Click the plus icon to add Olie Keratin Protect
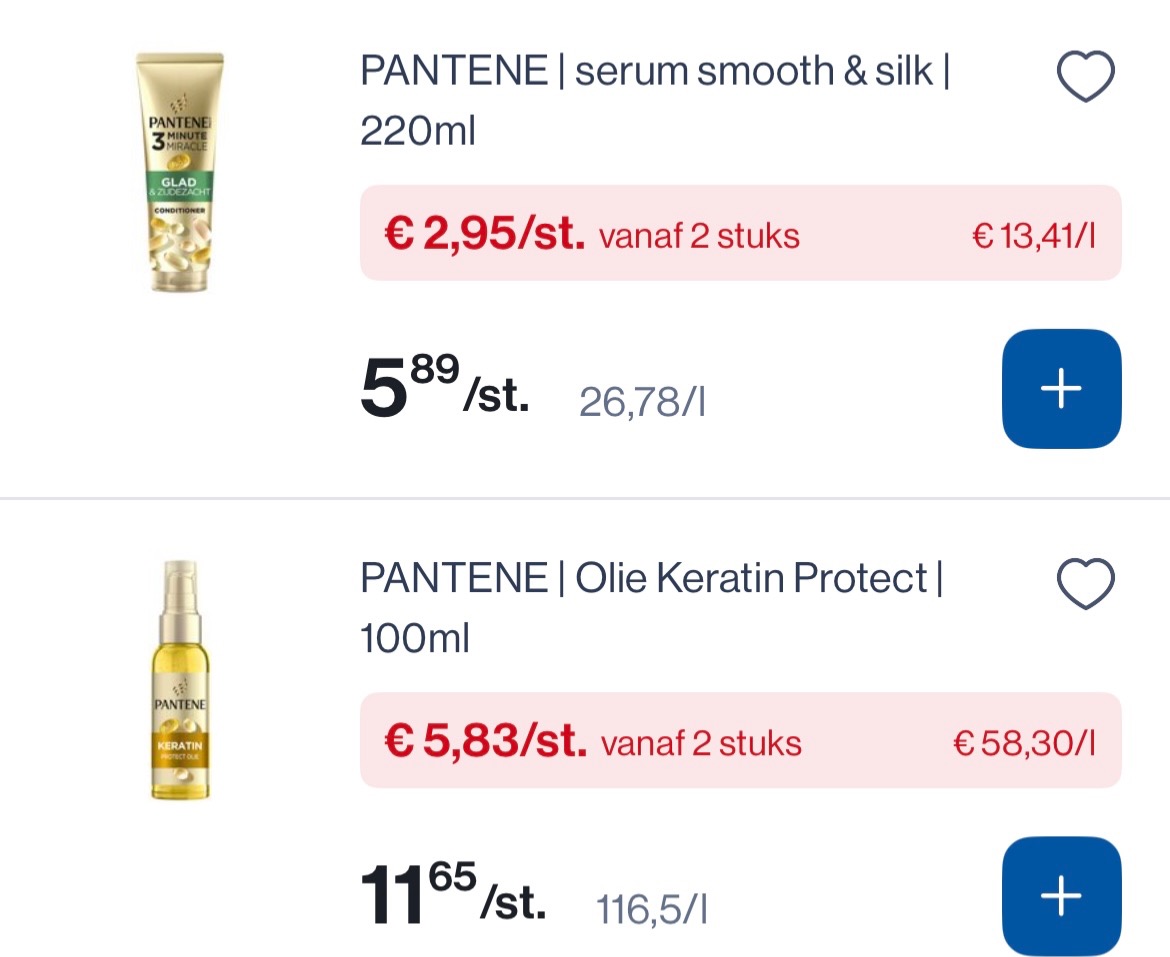The width and height of the screenshot is (1170, 957). [1061, 896]
